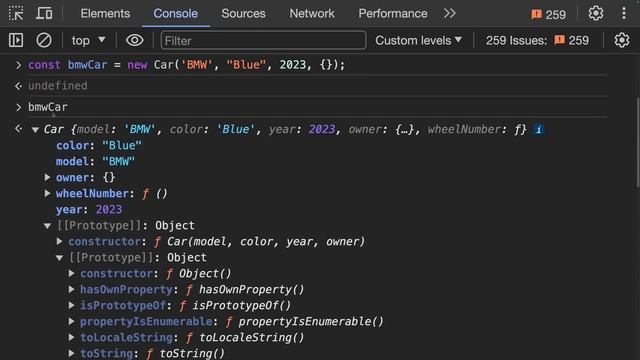The width and height of the screenshot is (640, 360).
Task: Open the three-dot customize menu
Action: click(x=624, y=13)
